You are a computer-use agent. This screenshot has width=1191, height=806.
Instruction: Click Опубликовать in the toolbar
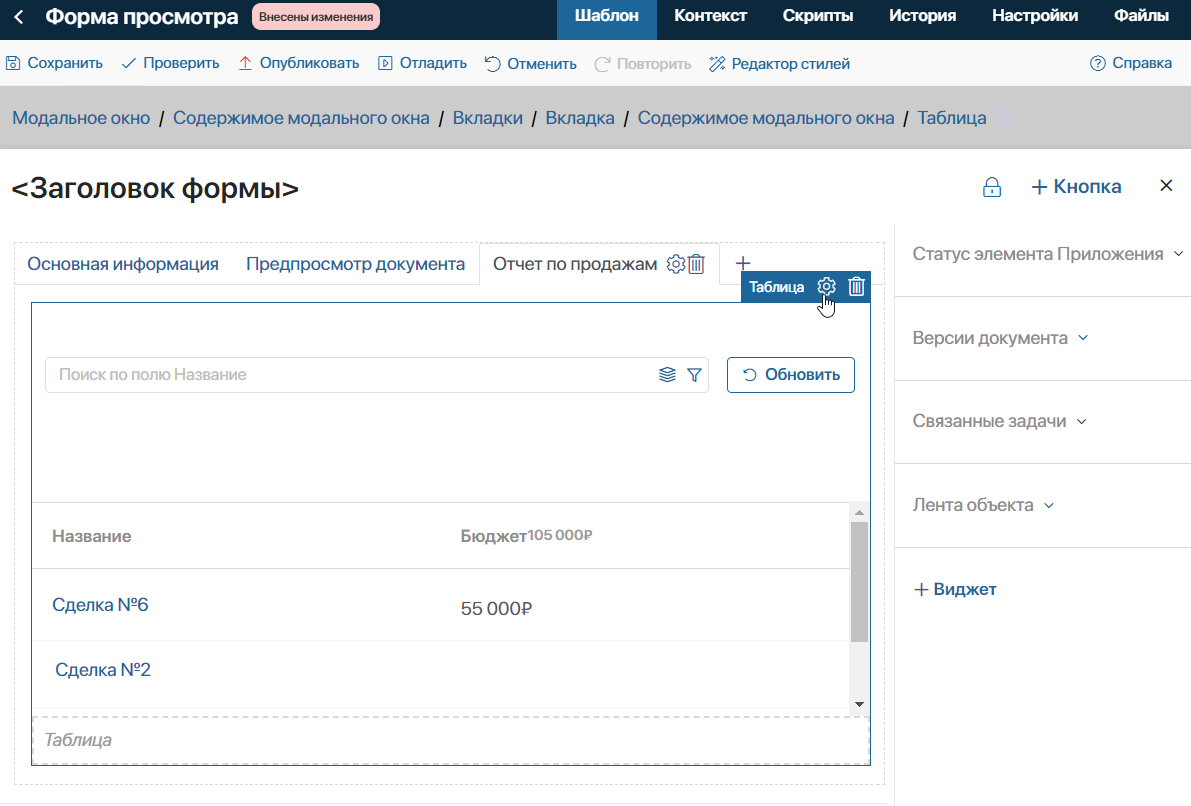(299, 63)
